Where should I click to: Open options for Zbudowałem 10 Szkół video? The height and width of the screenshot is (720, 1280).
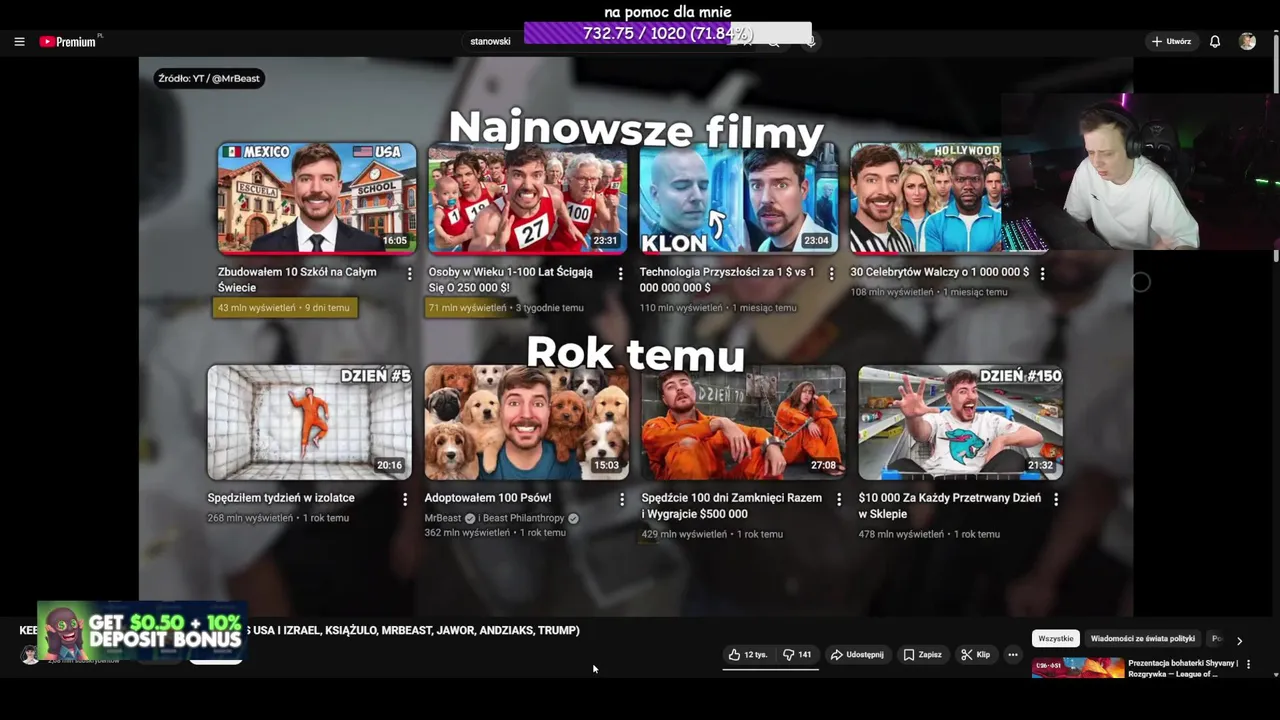(409, 274)
